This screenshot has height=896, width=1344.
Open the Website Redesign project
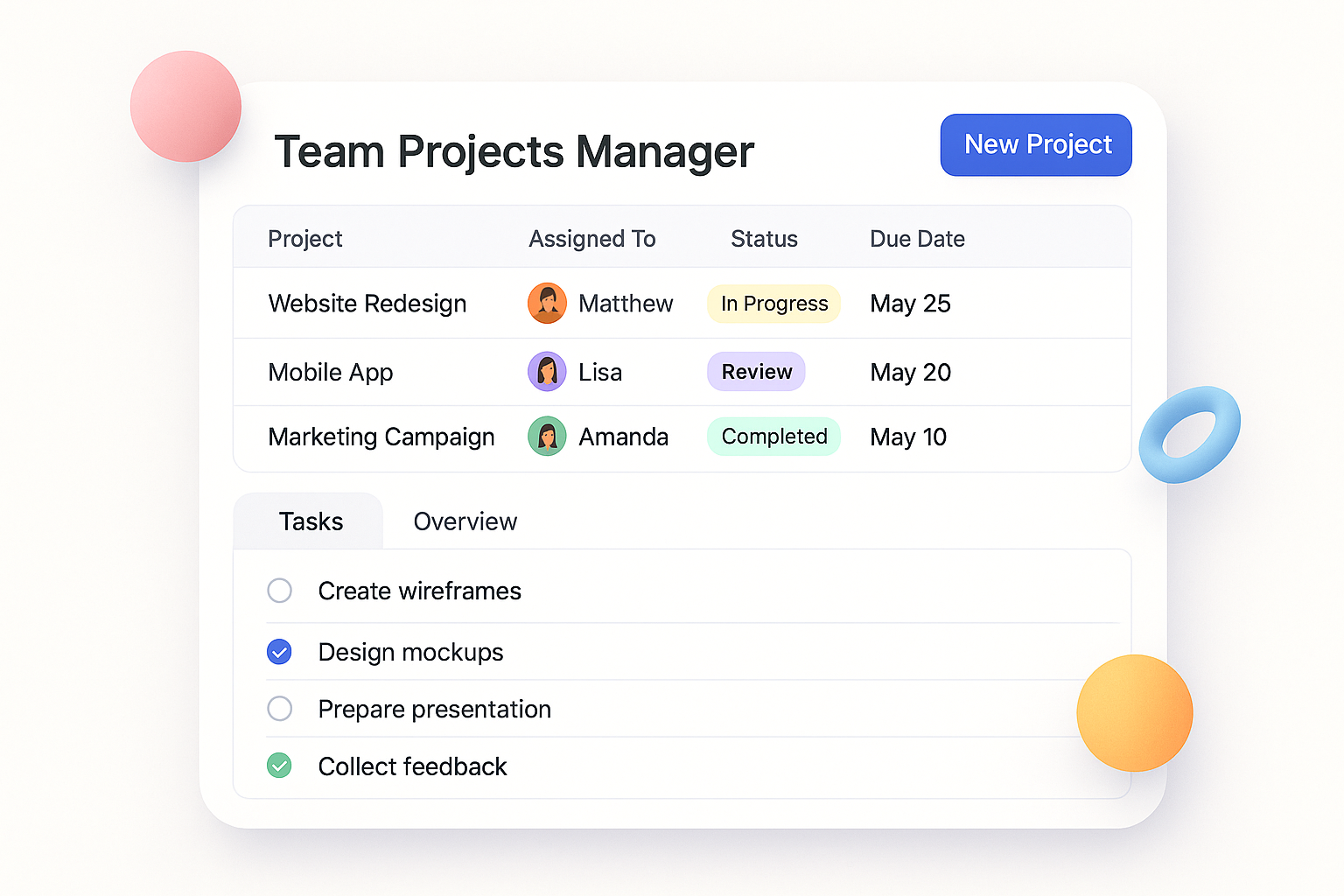(x=367, y=304)
